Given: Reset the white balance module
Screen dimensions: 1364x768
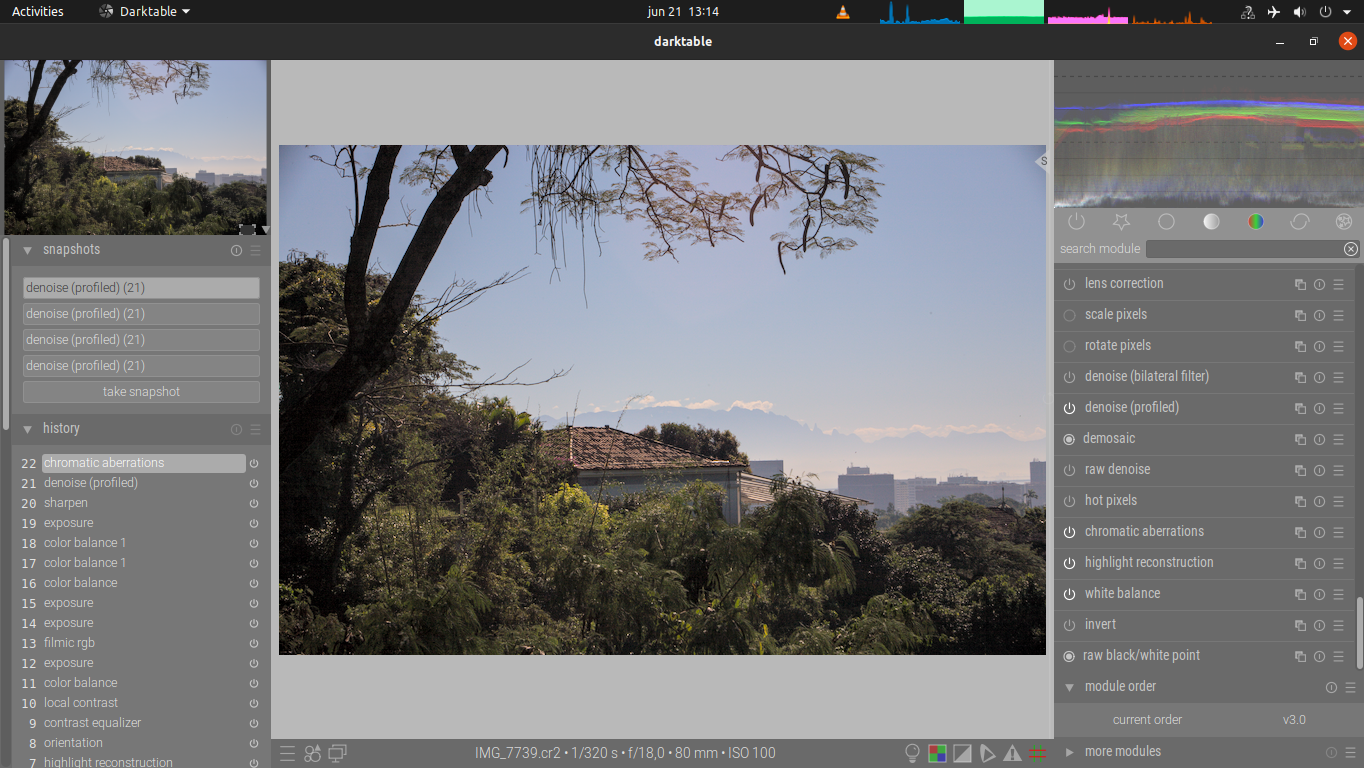Looking at the screenshot, I should click(1319, 594).
